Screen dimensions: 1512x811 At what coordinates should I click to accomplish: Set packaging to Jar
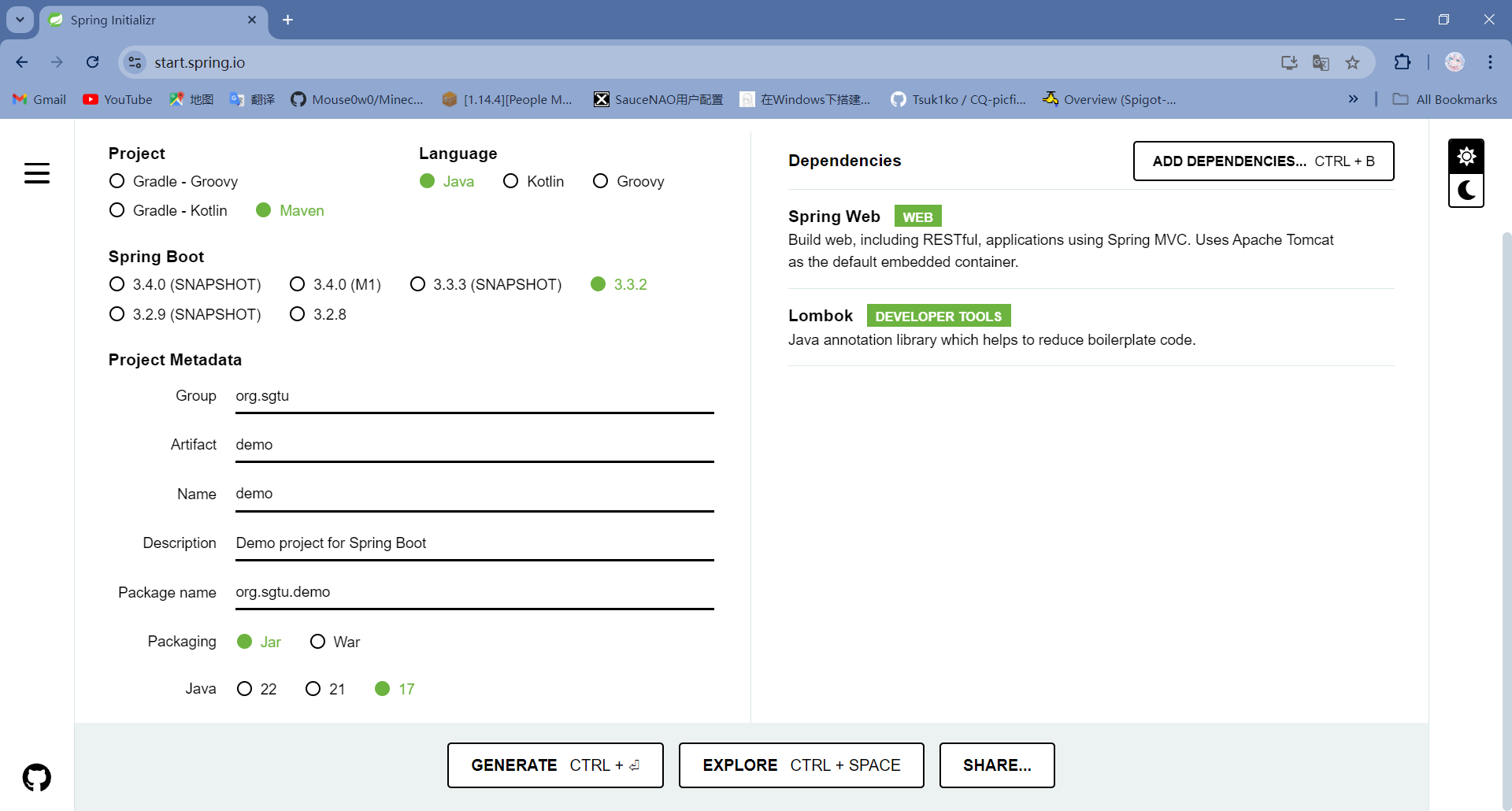point(259,642)
